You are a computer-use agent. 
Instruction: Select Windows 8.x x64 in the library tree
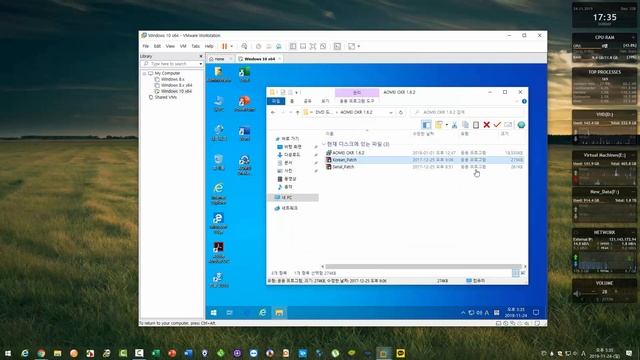(176, 85)
